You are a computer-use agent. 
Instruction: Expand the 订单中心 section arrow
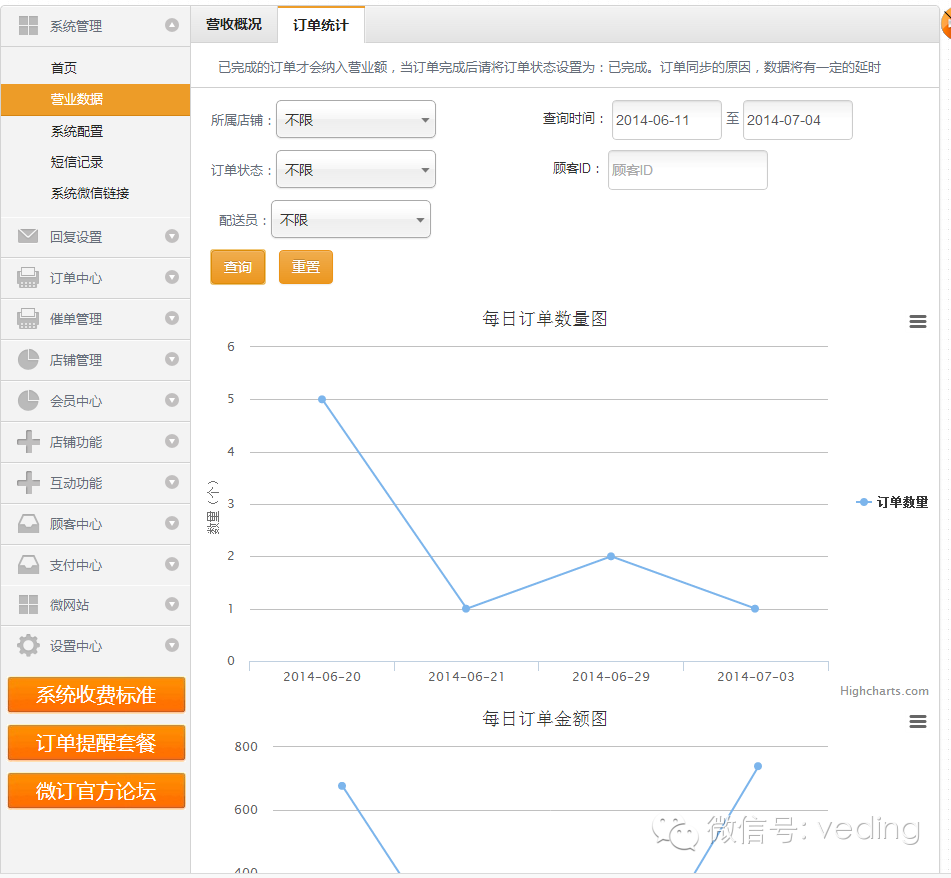coord(172,277)
